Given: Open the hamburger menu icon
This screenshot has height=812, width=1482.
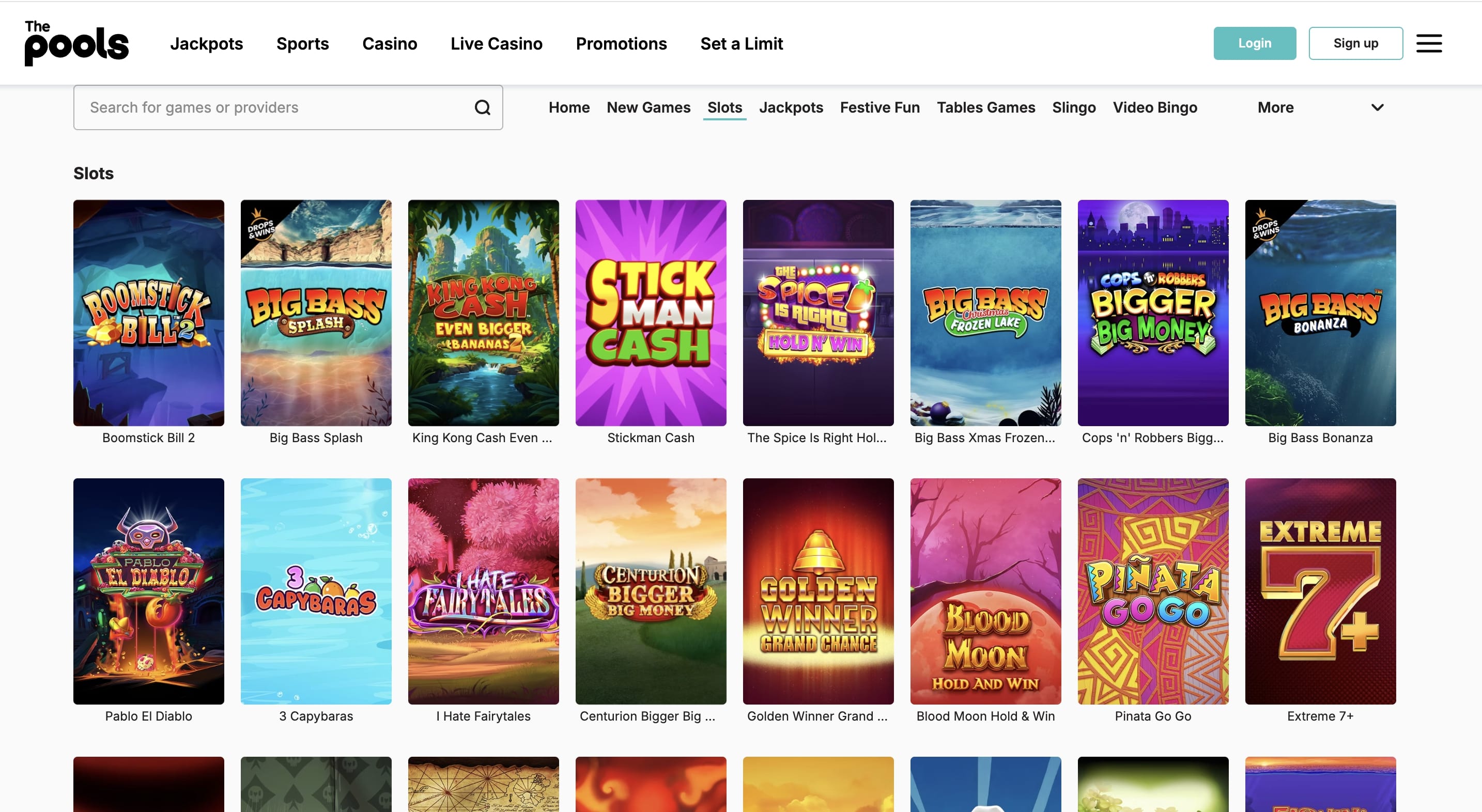Looking at the screenshot, I should tap(1428, 43).
